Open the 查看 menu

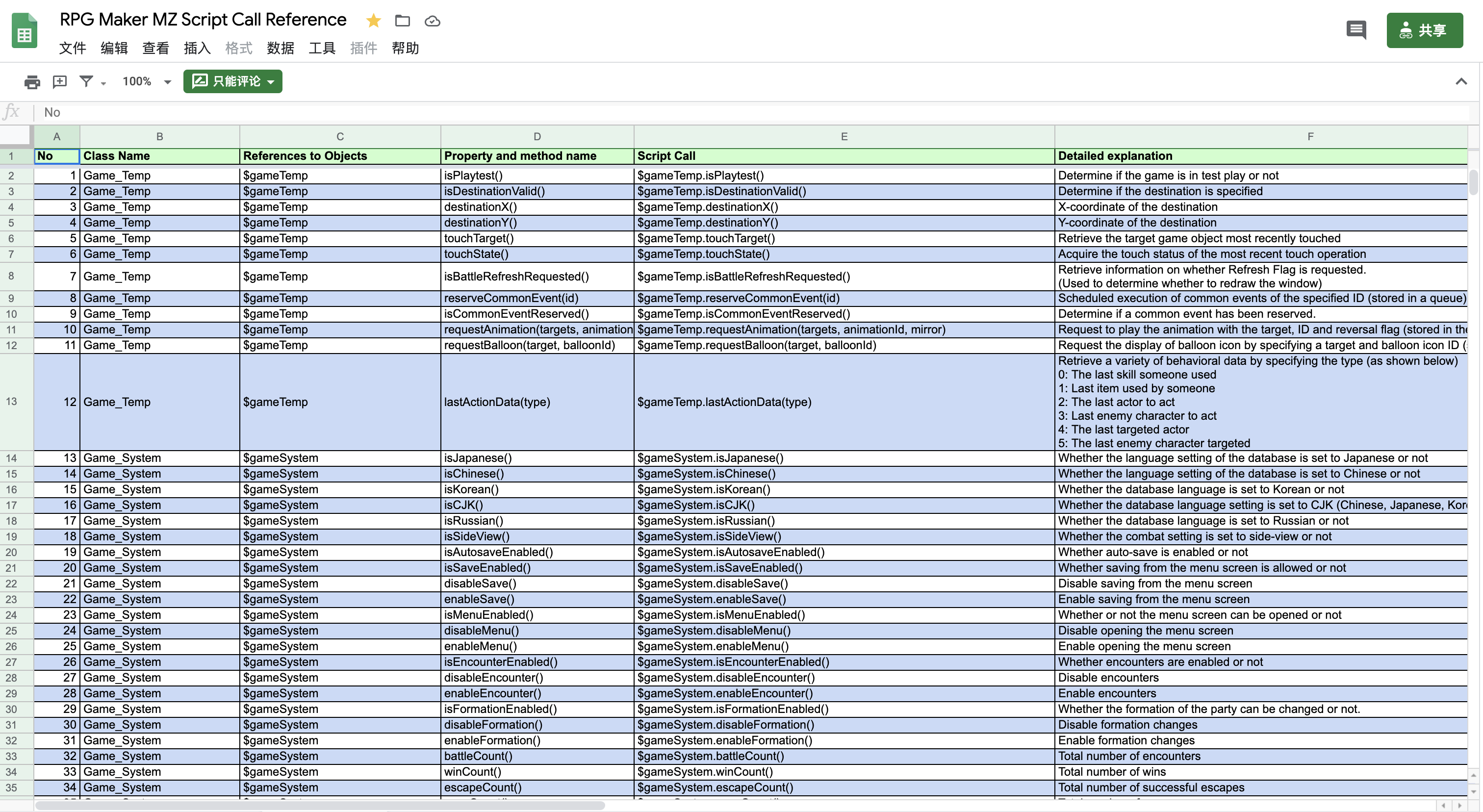point(155,48)
